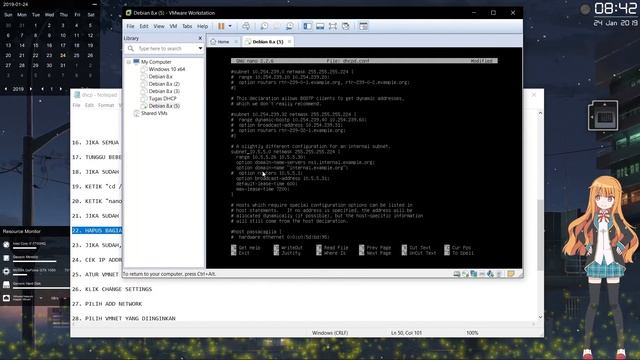The height and width of the screenshot is (360, 640).
Task: Open the Tabs menu in VMware
Action: 187,26
